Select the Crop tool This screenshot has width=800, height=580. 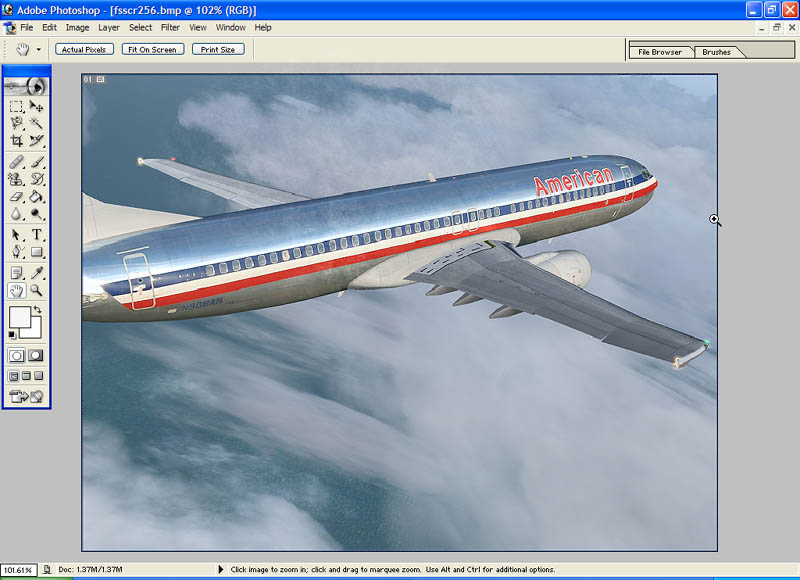coord(17,141)
